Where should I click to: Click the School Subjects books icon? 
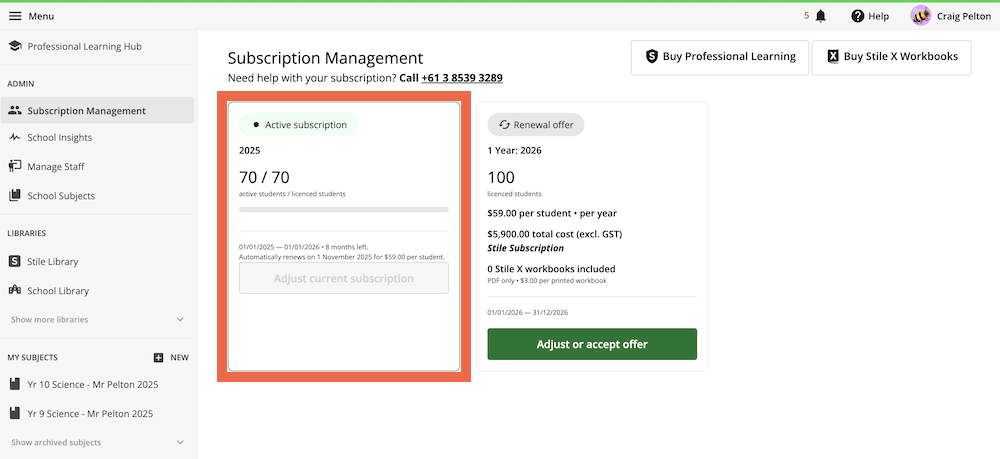pos(15,196)
